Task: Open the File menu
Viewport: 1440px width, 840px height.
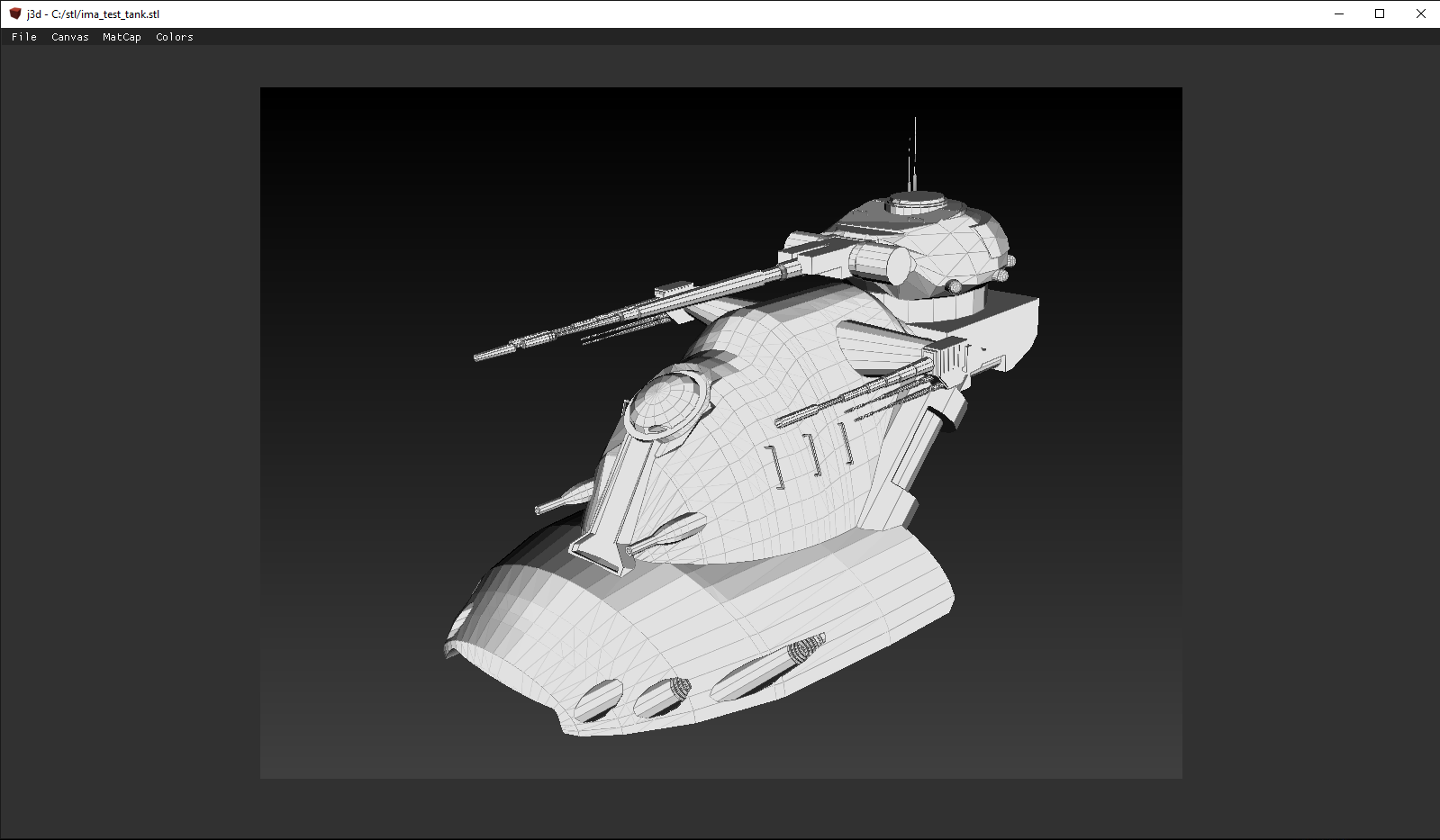Action: tap(24, 37)
